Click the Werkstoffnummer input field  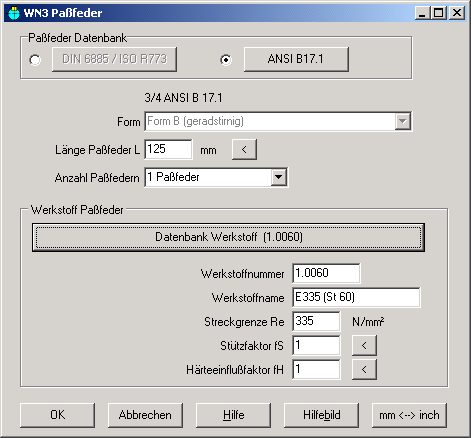click(326, 273)
